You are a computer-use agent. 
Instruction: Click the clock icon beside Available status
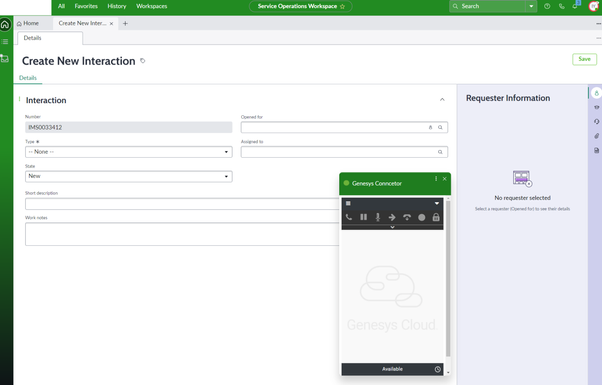coord(438,369)
